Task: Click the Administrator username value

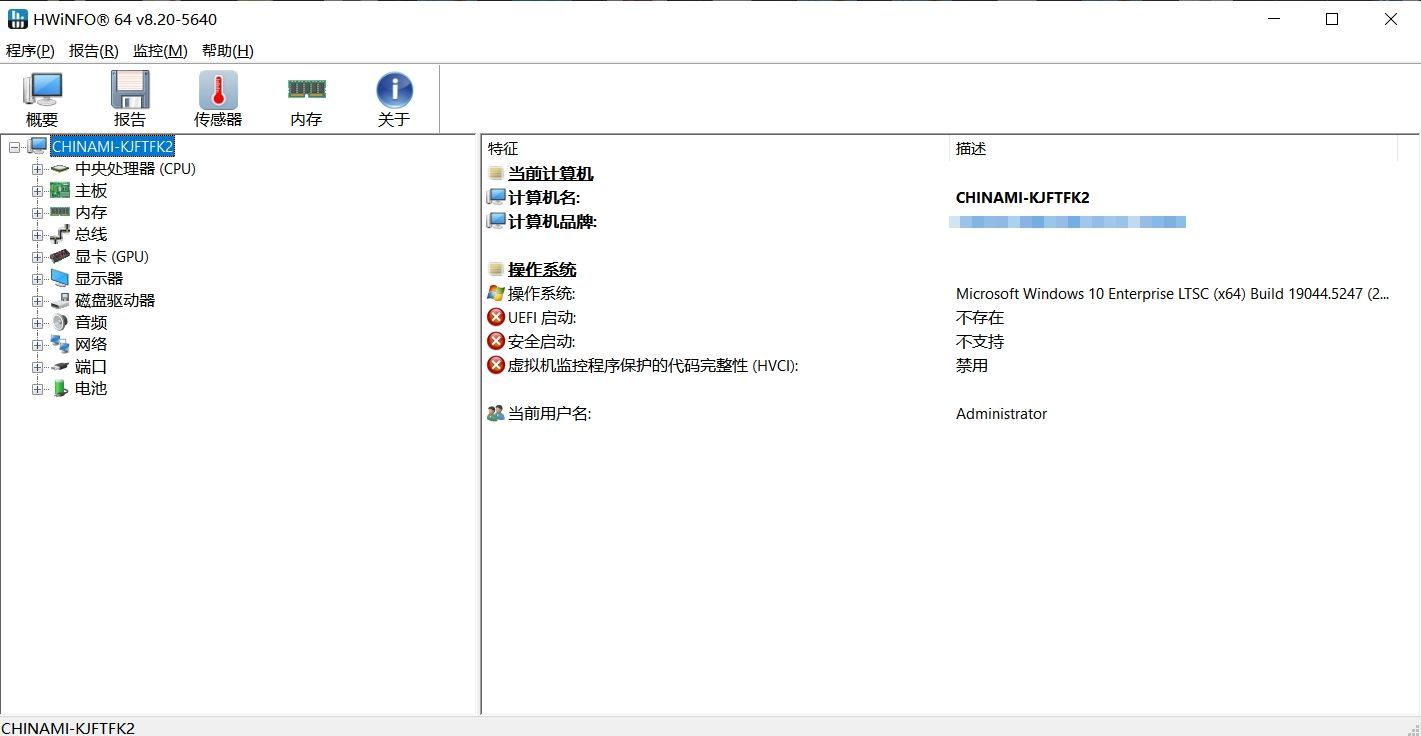Action: [1002, 414]
